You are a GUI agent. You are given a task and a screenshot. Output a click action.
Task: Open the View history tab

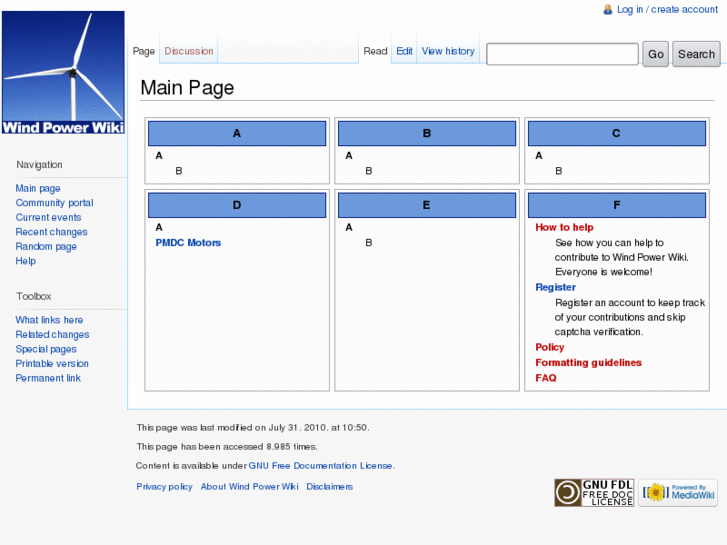448,51
